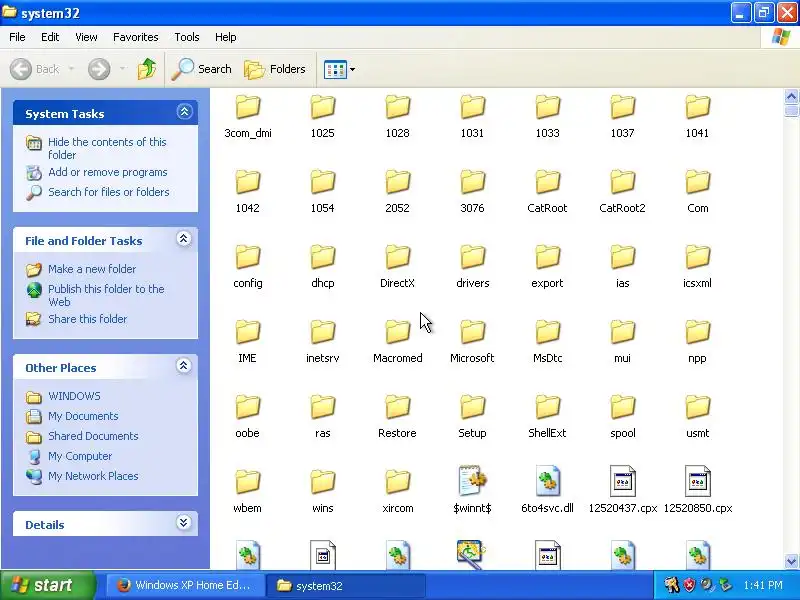Select the DirectX folder icon
800x600 pixels.
click(398, 257)
